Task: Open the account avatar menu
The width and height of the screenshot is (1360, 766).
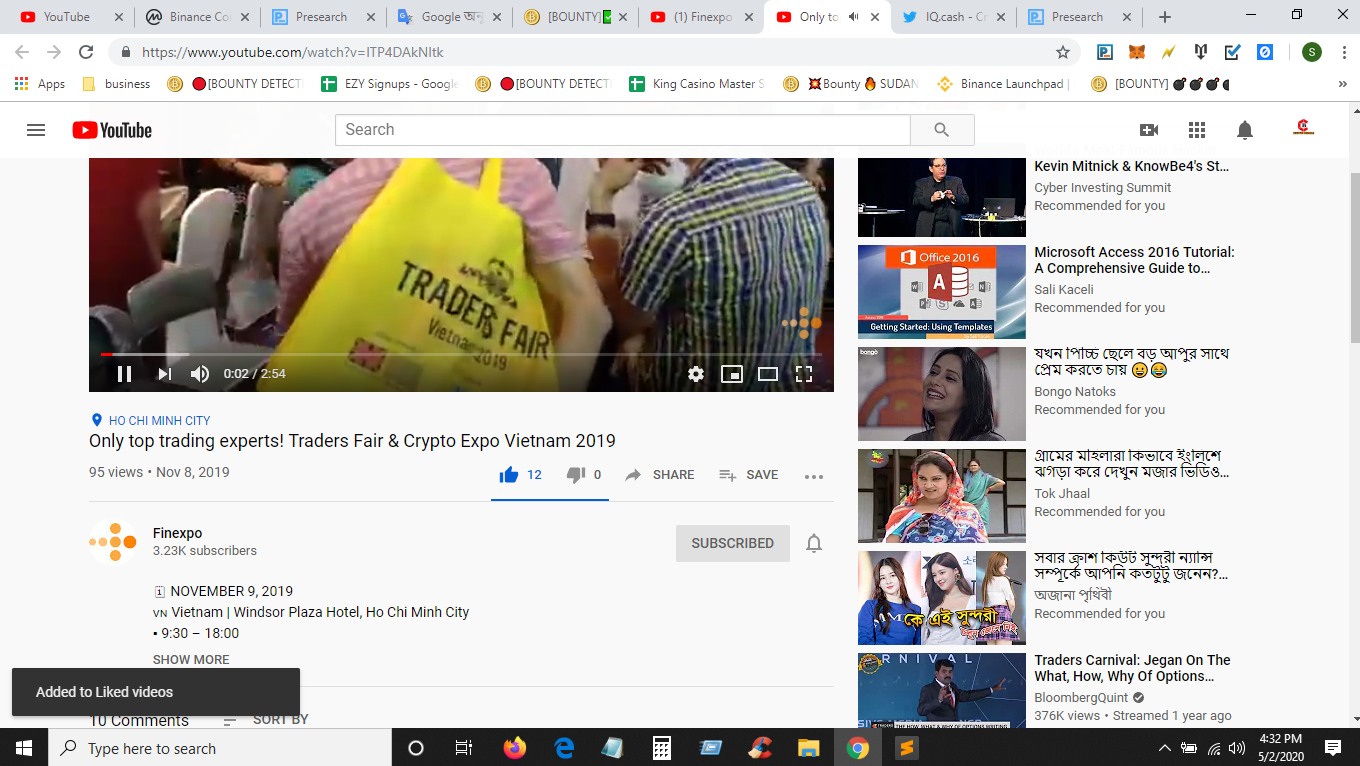Action: [1303, 129]
